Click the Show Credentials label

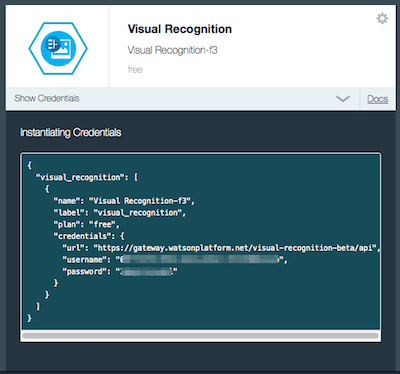pos(47,98)
